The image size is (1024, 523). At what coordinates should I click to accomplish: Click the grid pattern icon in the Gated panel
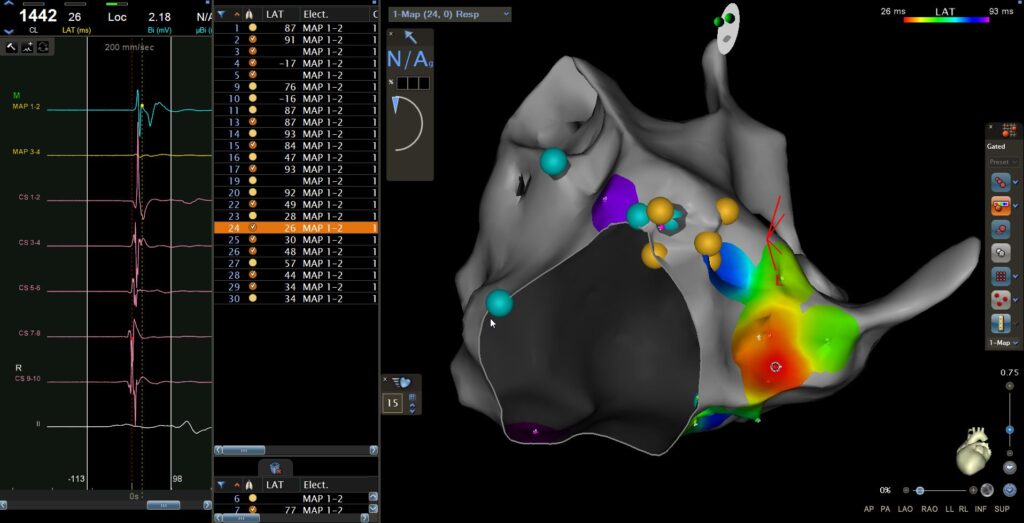[x=1000, y=275]
